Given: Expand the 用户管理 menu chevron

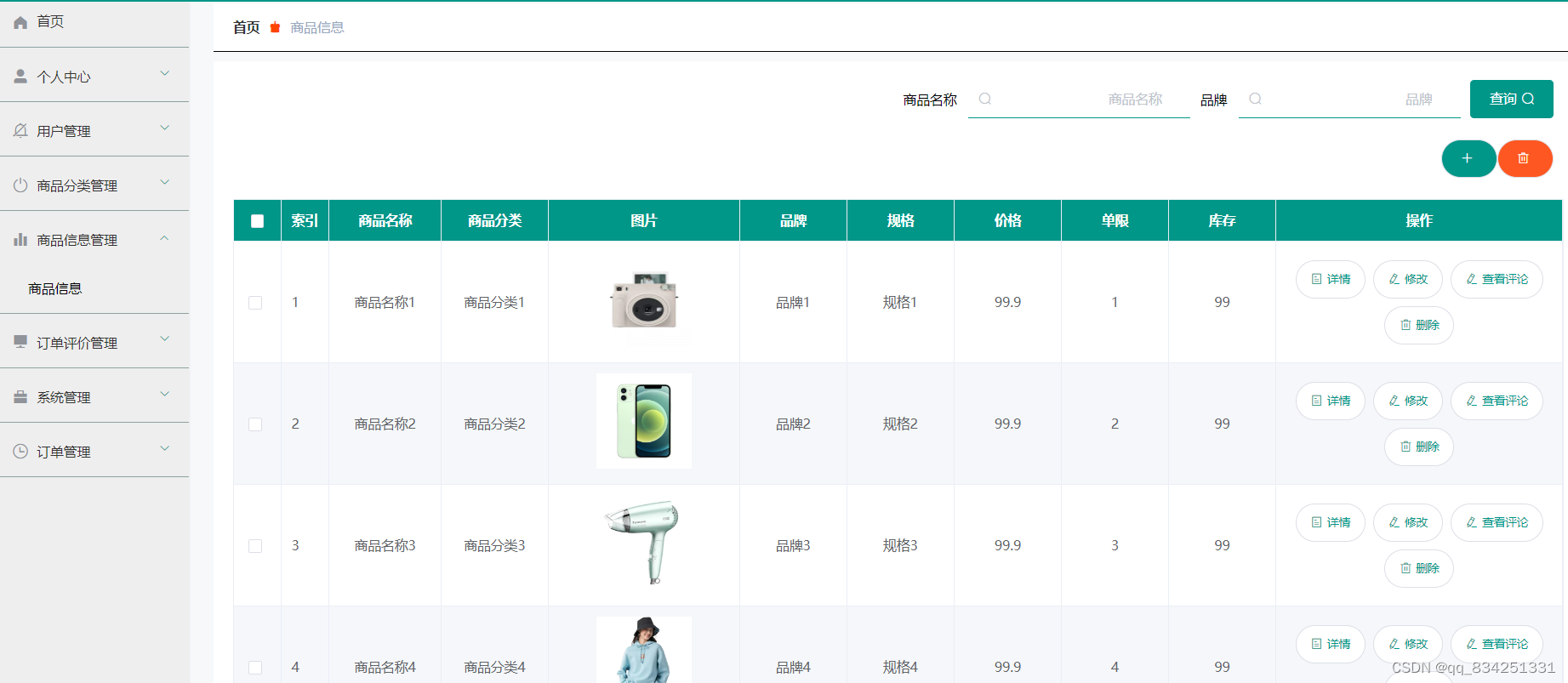Looking at the screenshot, I should point(165,128).
